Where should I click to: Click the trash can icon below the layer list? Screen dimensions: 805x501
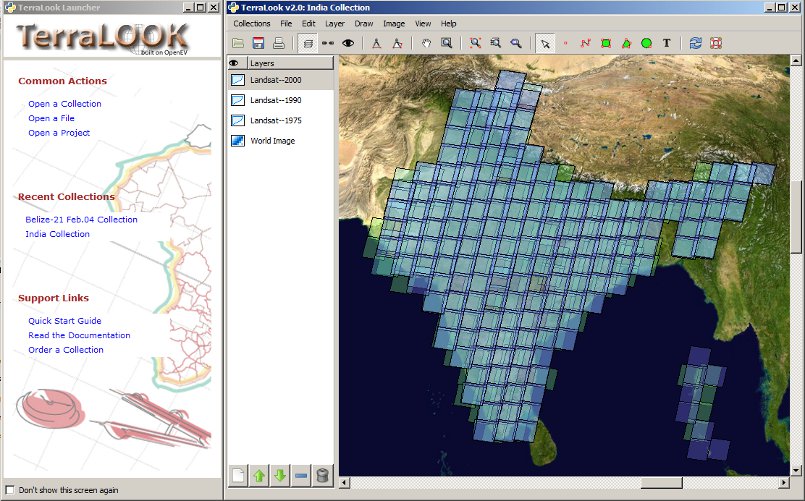(x=322, y=476)
